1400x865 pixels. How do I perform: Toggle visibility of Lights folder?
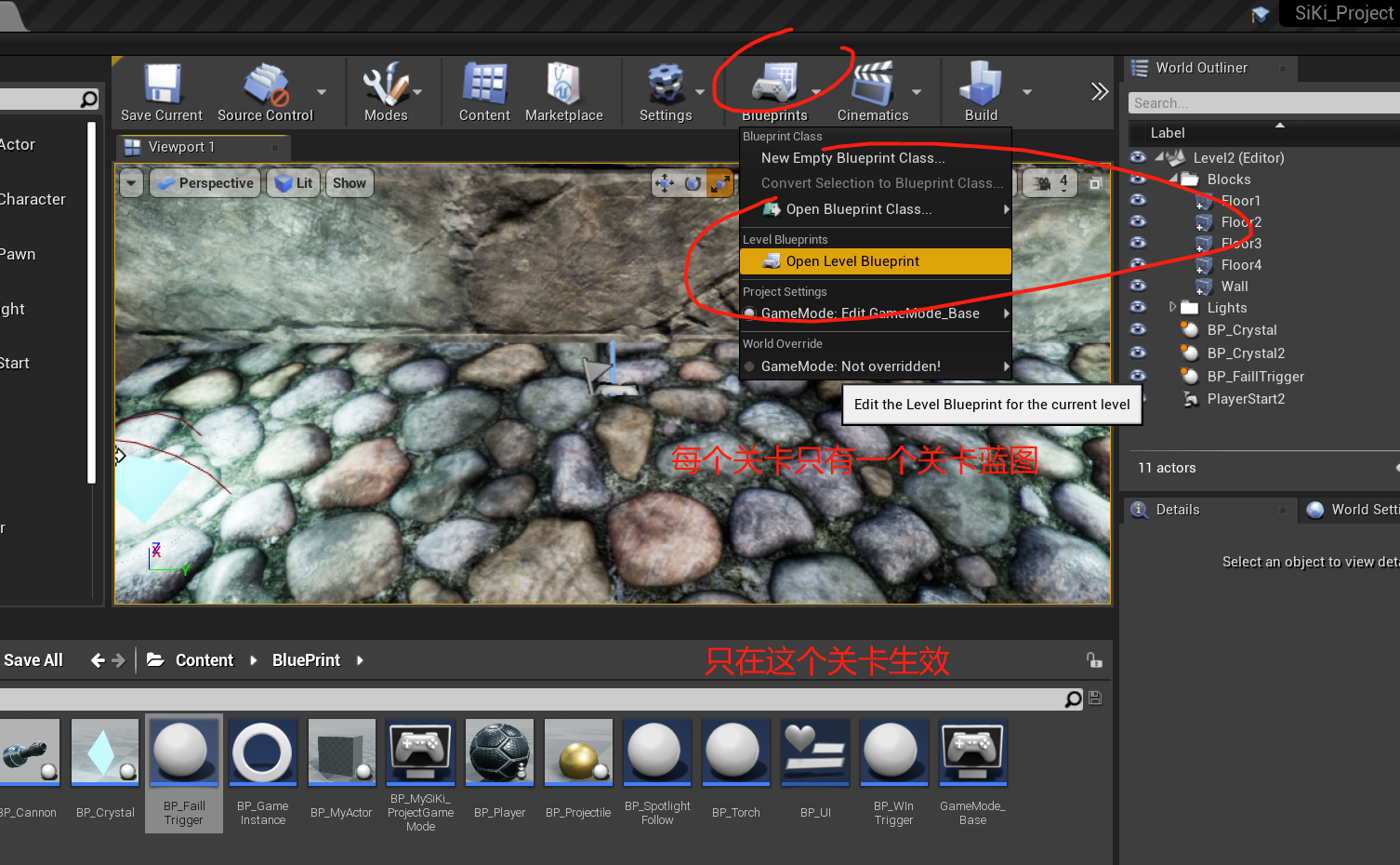pos(1138,307)
